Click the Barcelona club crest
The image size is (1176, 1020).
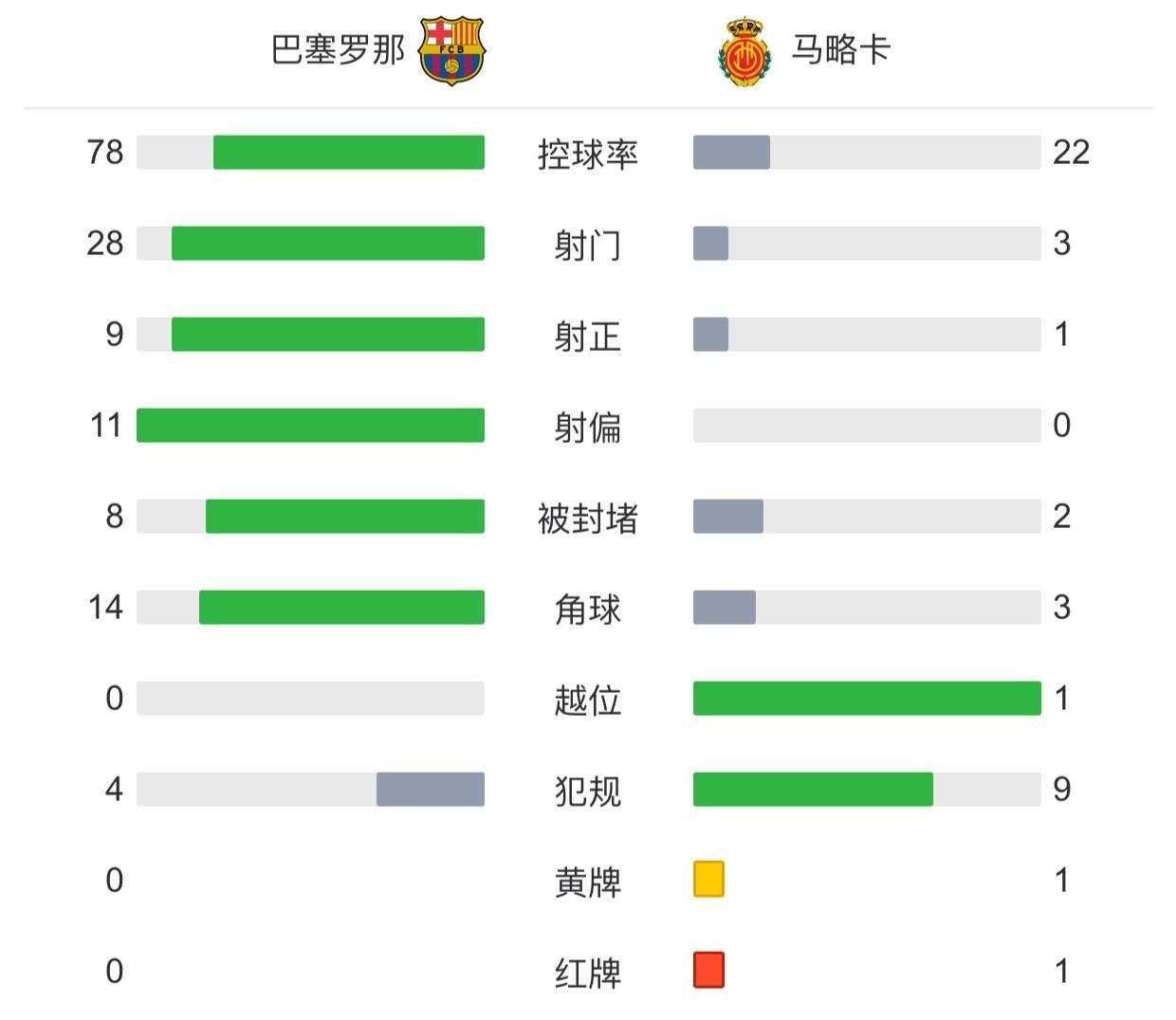(x=451, y=50)
